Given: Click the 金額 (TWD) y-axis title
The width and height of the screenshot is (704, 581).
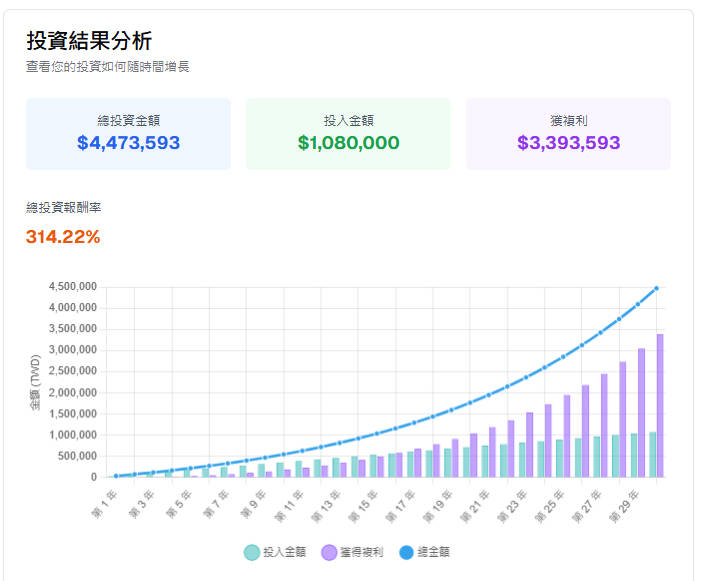Looking at the screenshot, I should coord(35,382).
